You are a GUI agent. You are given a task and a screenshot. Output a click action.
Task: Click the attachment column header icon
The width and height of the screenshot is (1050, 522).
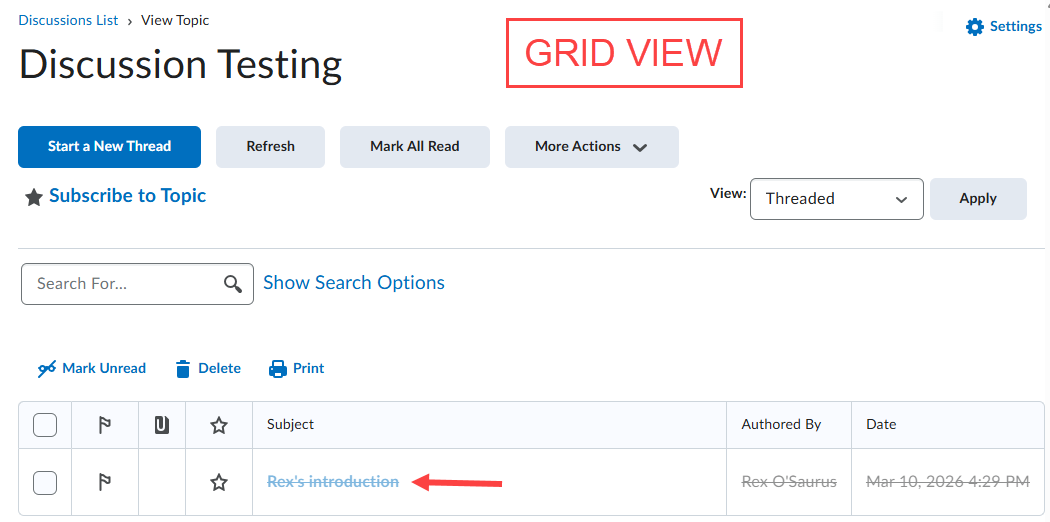(x=161, y=425)
